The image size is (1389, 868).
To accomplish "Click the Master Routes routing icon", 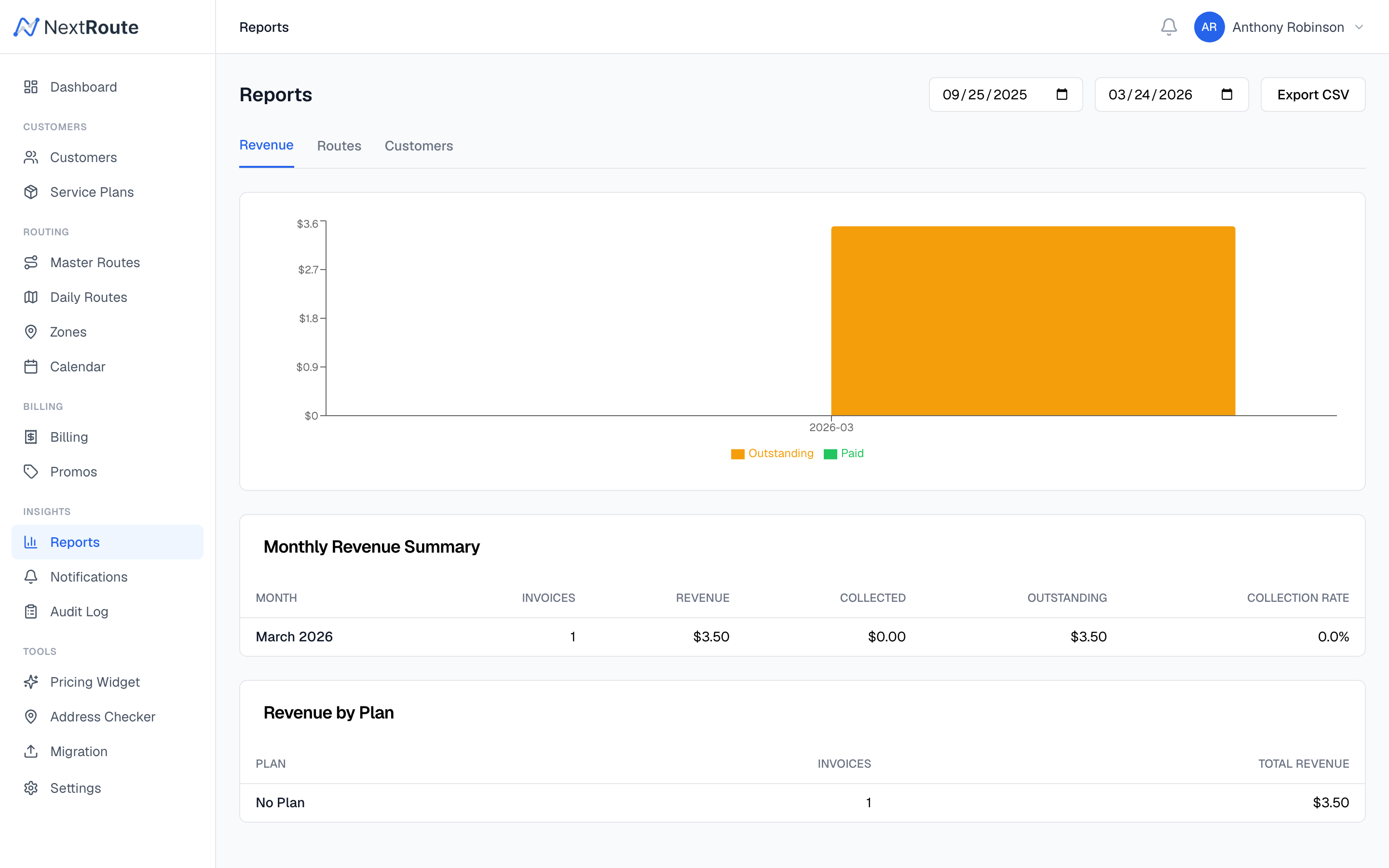I will pyautogui.click(x=31, y=262).
